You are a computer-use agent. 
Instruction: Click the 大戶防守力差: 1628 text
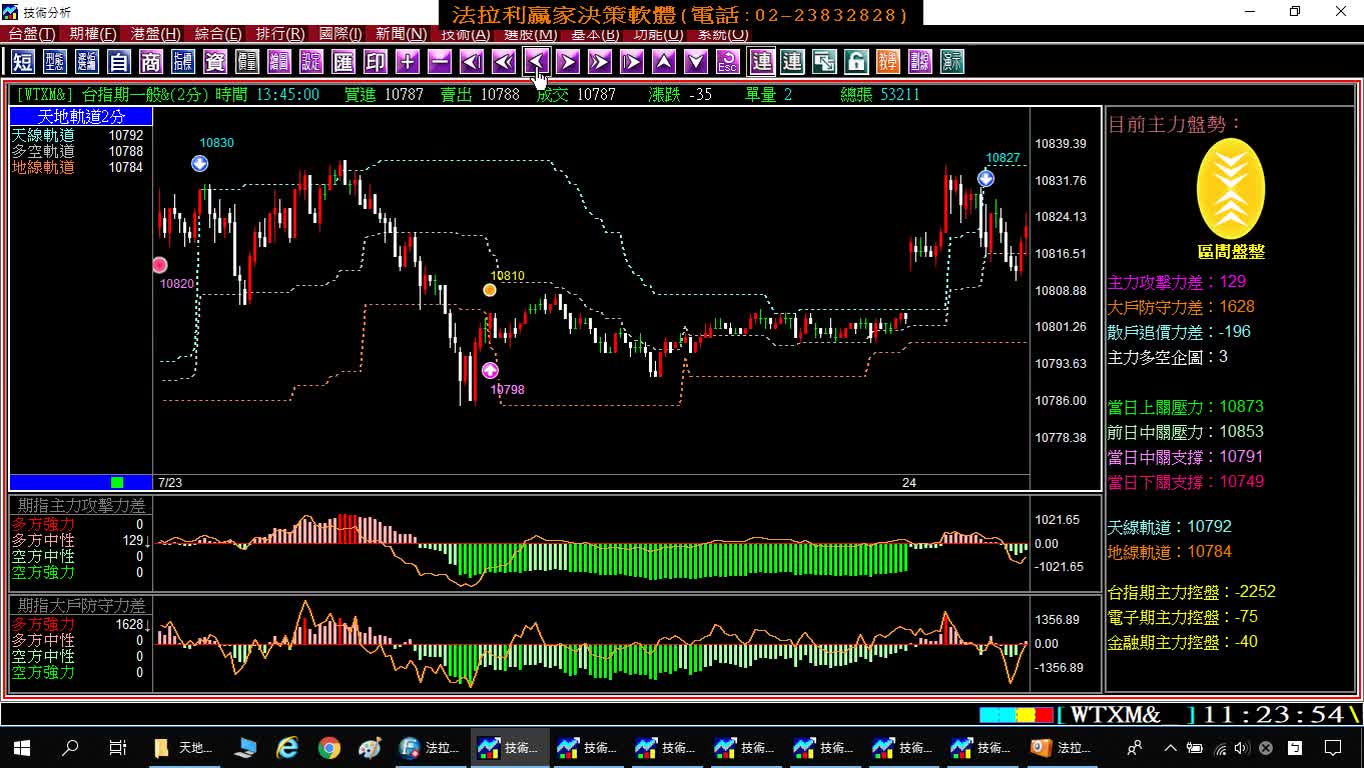coord(1181,307)
